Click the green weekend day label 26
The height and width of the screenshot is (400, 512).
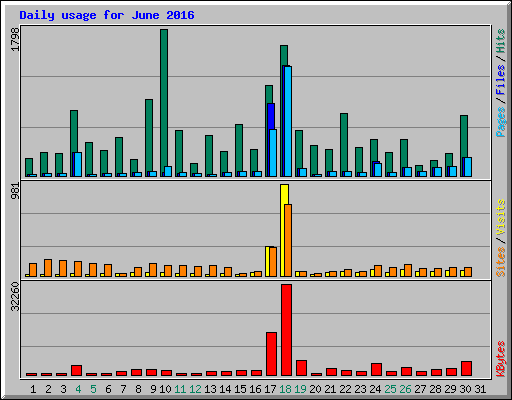[x=405, y=389]
